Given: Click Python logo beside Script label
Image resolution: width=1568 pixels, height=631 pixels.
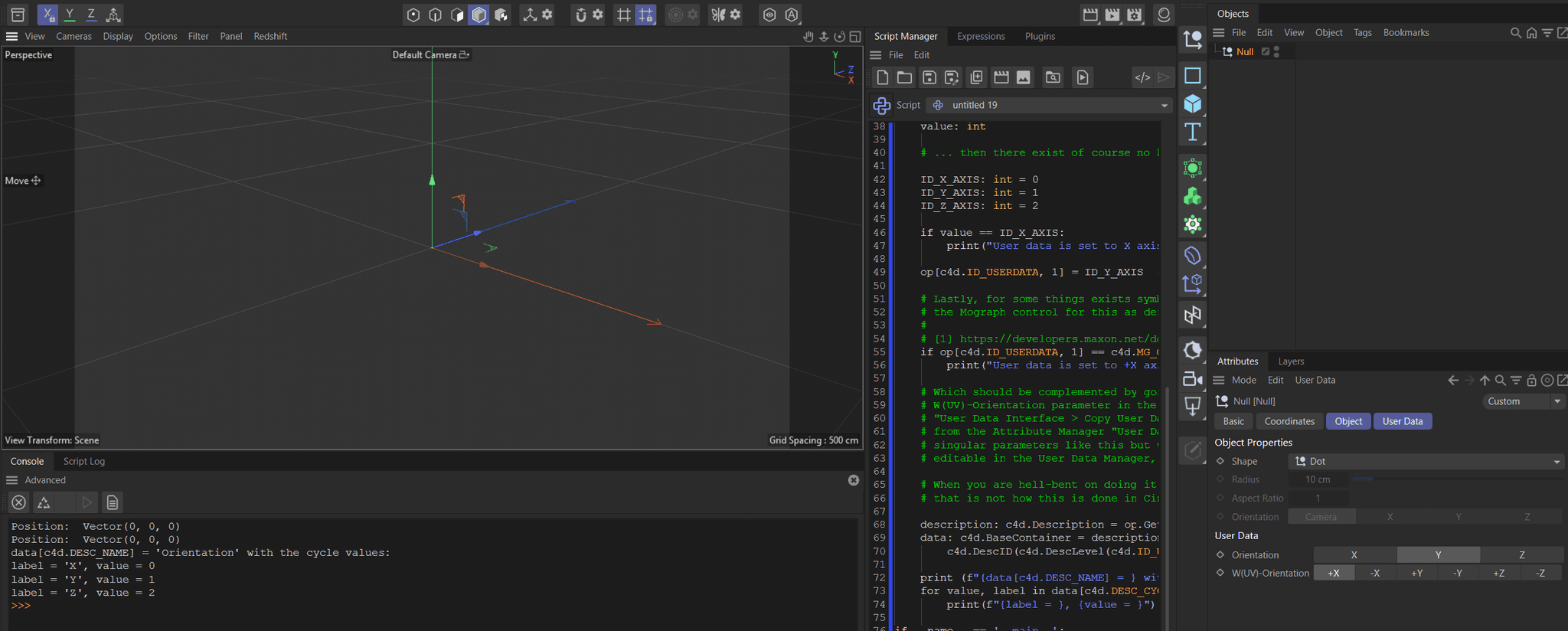Looking at the screenshot, I should coord(882,106).
